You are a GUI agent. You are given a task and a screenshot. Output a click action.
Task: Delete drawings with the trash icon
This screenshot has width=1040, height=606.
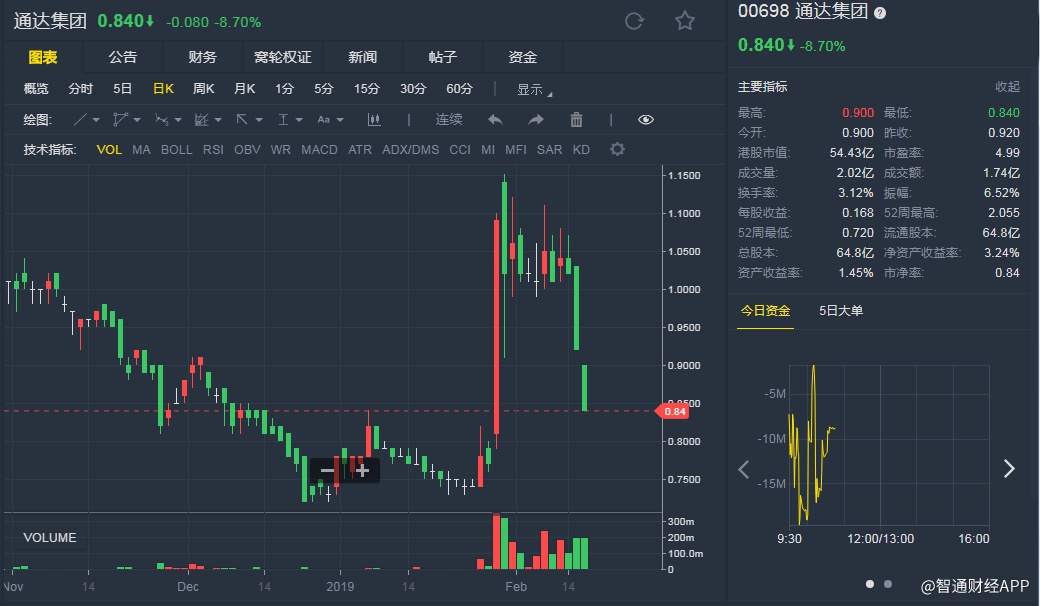click(x=576, y=120)
